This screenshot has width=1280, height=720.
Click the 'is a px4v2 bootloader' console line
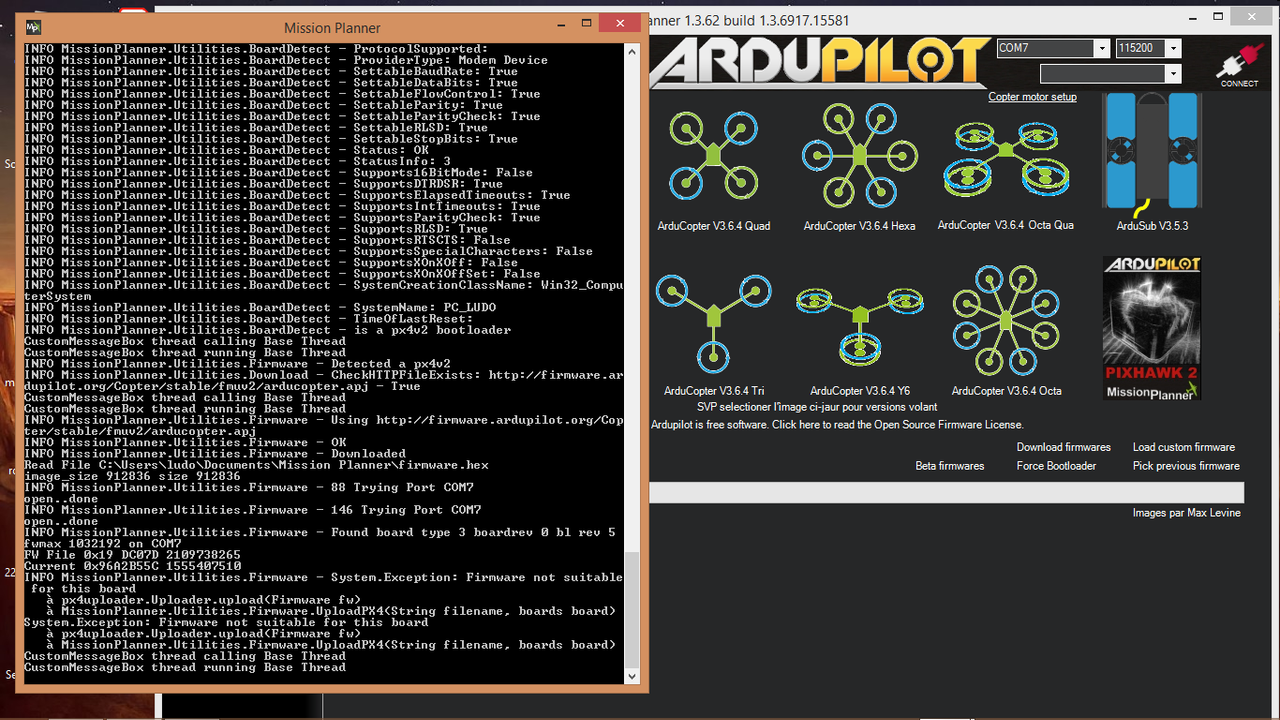pos(268,330)
